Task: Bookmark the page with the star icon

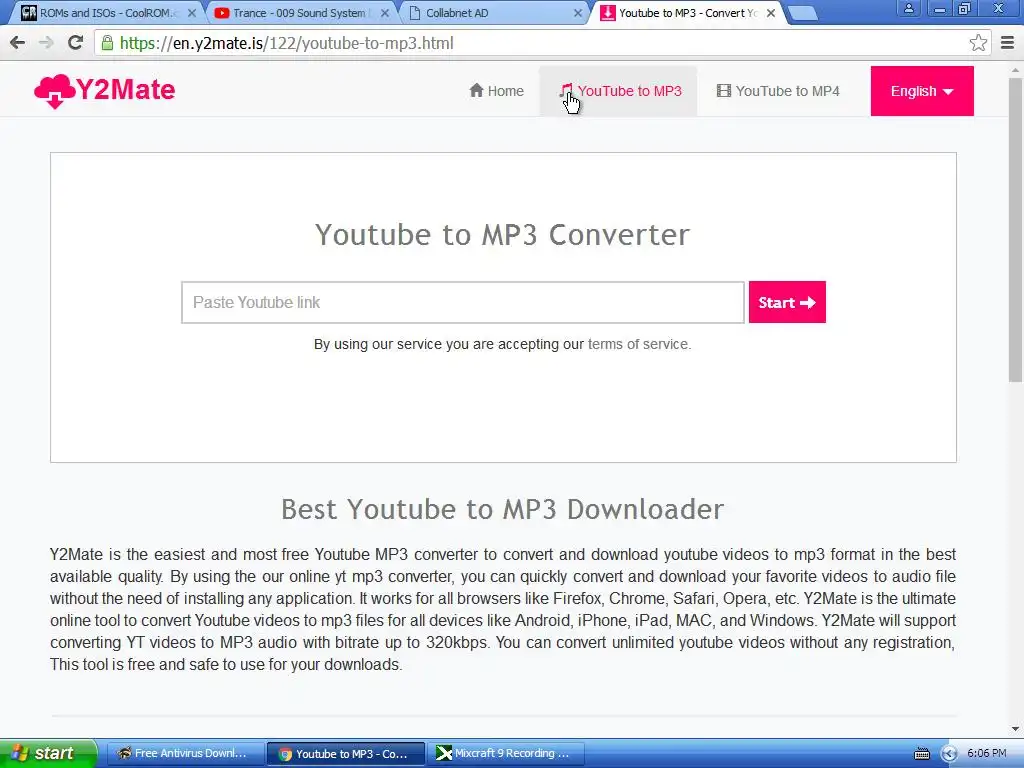Action: coord(978,43)
